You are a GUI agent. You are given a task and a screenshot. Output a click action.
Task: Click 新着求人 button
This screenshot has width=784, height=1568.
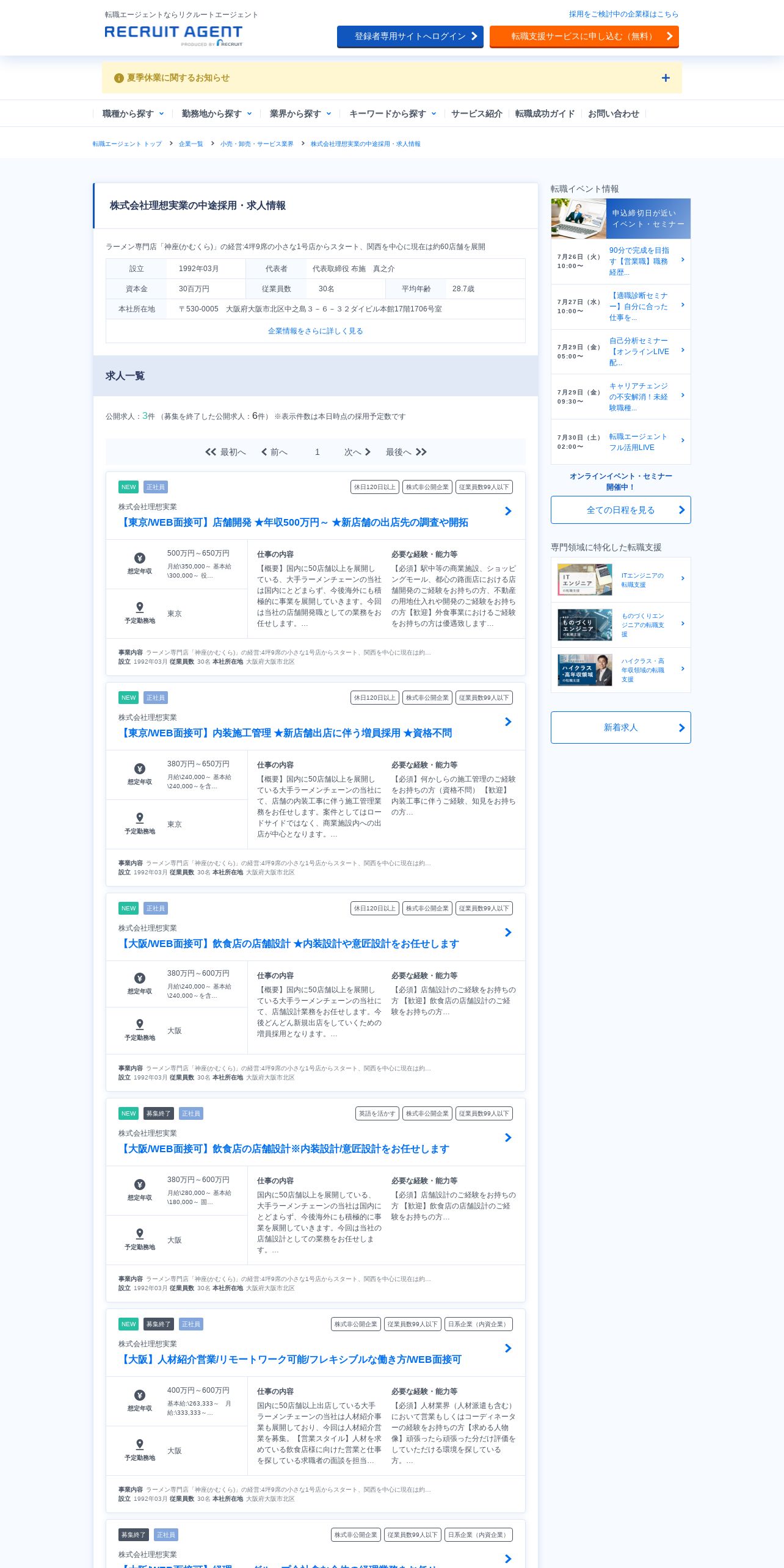click(621, 727)
